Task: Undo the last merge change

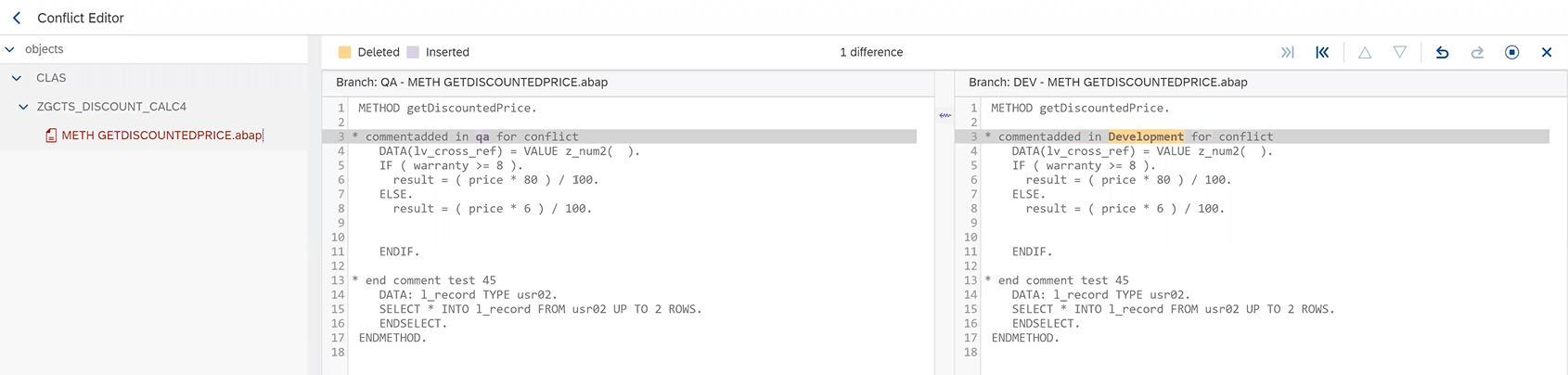Action: coord(1442,53)
